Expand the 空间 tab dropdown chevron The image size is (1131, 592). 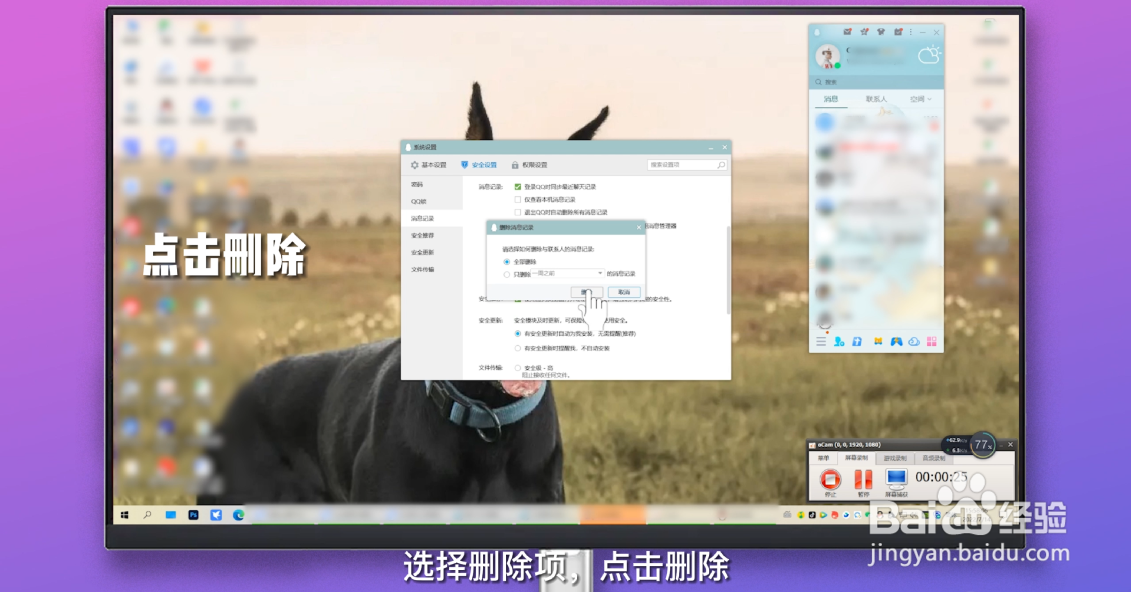pyautogui.click(x=929, y=99)
